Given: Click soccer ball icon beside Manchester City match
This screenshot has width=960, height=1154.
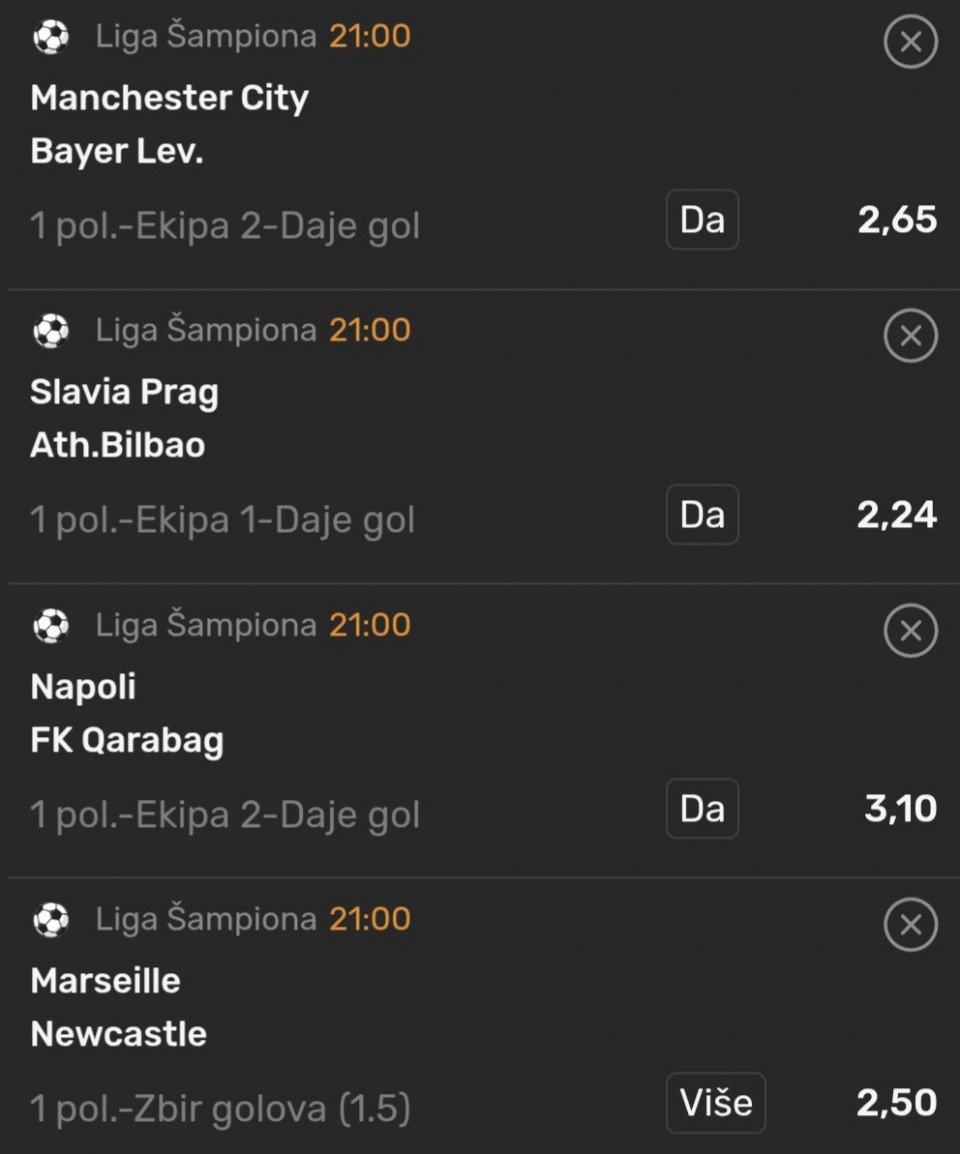Looking at the screenshot, I should click(x=51, y=37).
